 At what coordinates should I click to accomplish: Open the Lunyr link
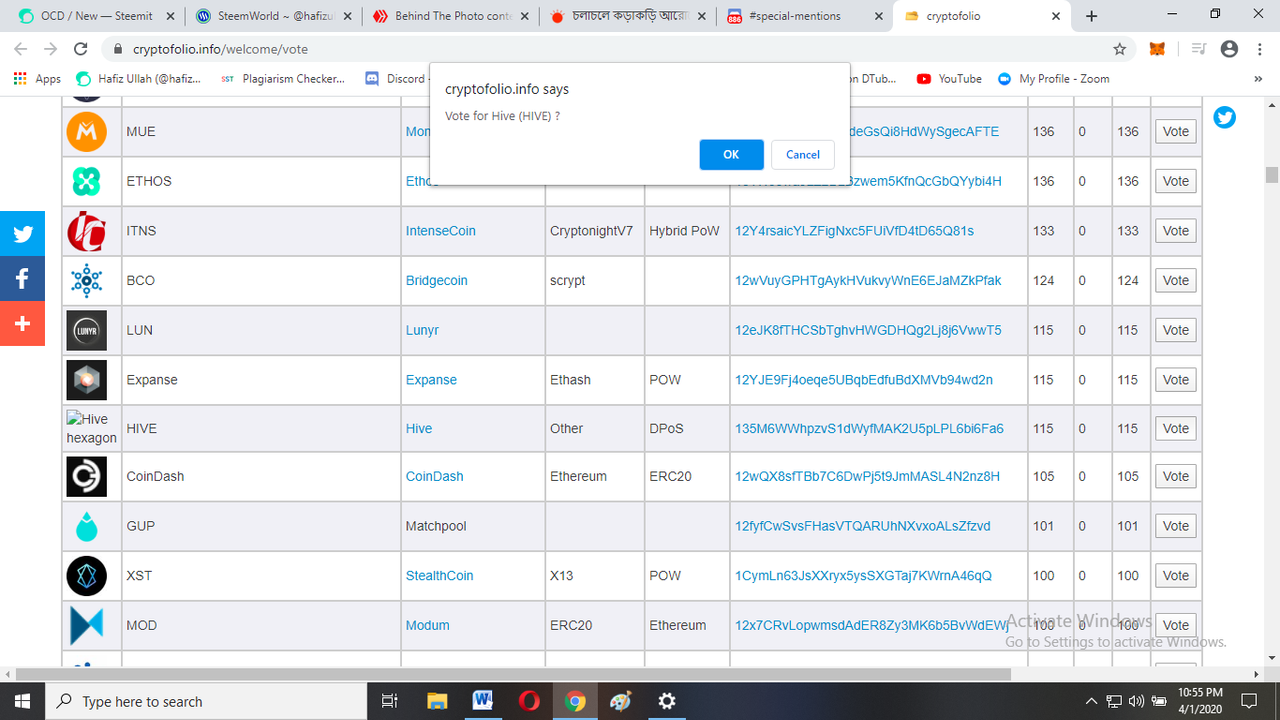(x=422, y=330)
